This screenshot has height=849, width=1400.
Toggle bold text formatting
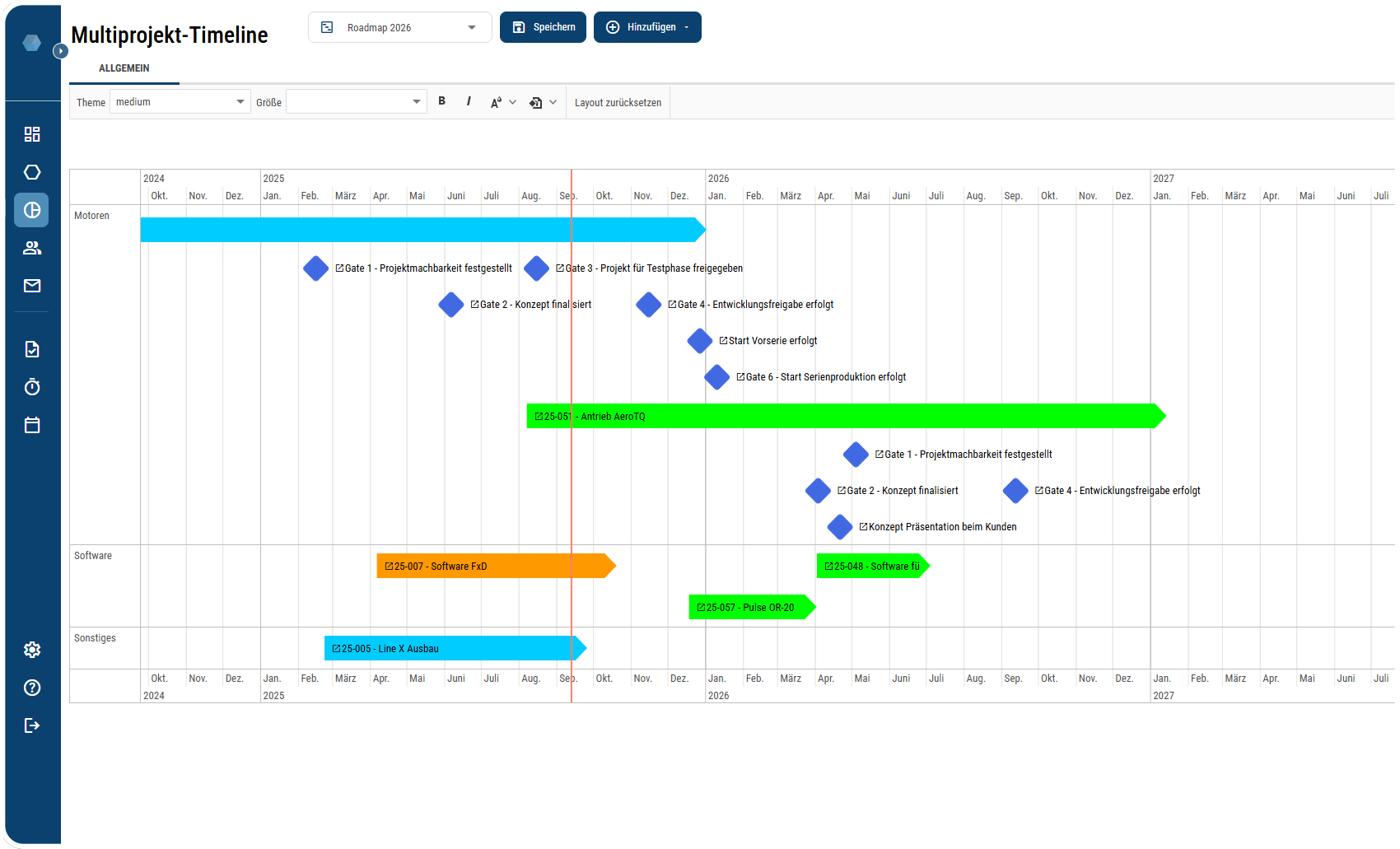[442, 101]
